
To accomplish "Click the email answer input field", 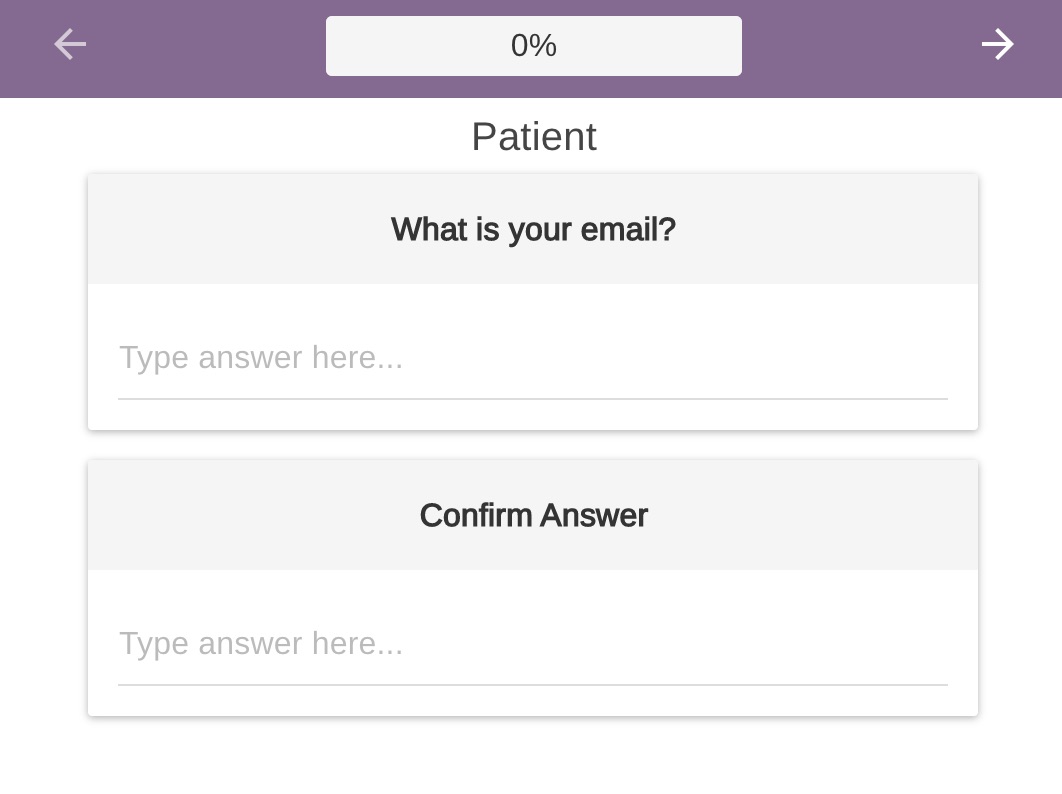I will [532, 358].
